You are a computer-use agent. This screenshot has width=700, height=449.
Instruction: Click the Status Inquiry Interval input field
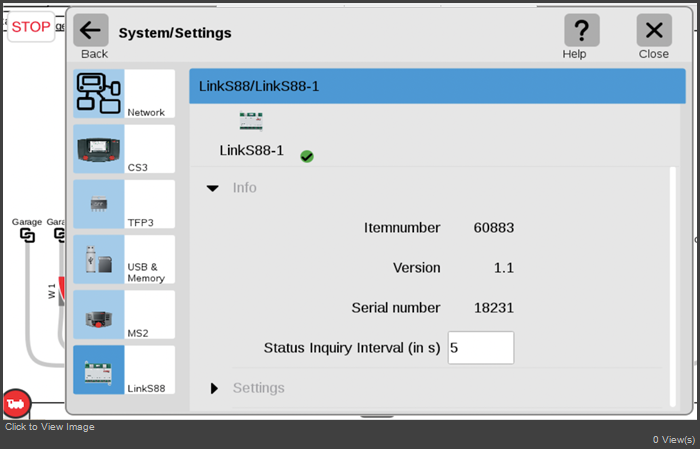click(x=481, y=348)
